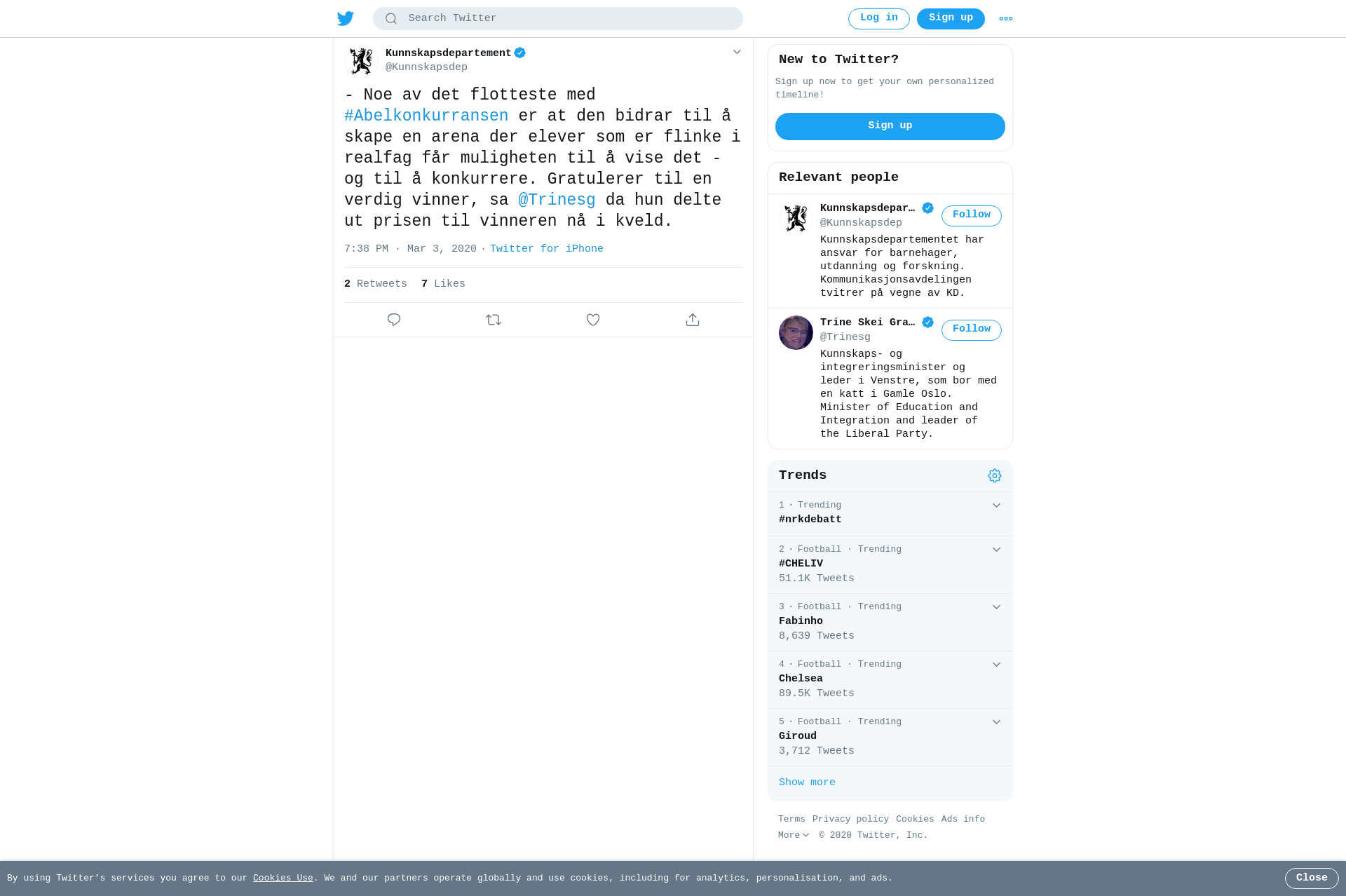Screen dimensions: 1346x896
Task: Click the Twitter bird logo
Action: 346,19
